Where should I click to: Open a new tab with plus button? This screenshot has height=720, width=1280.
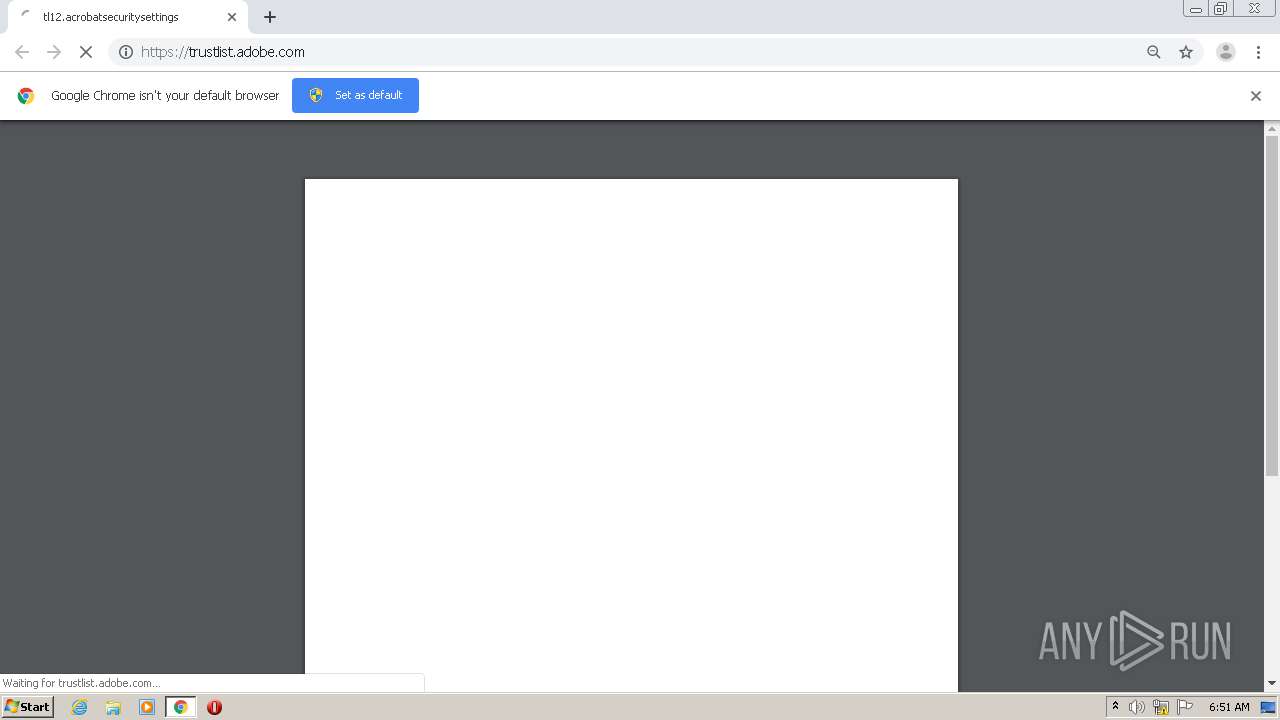click(x=270, y=17)
